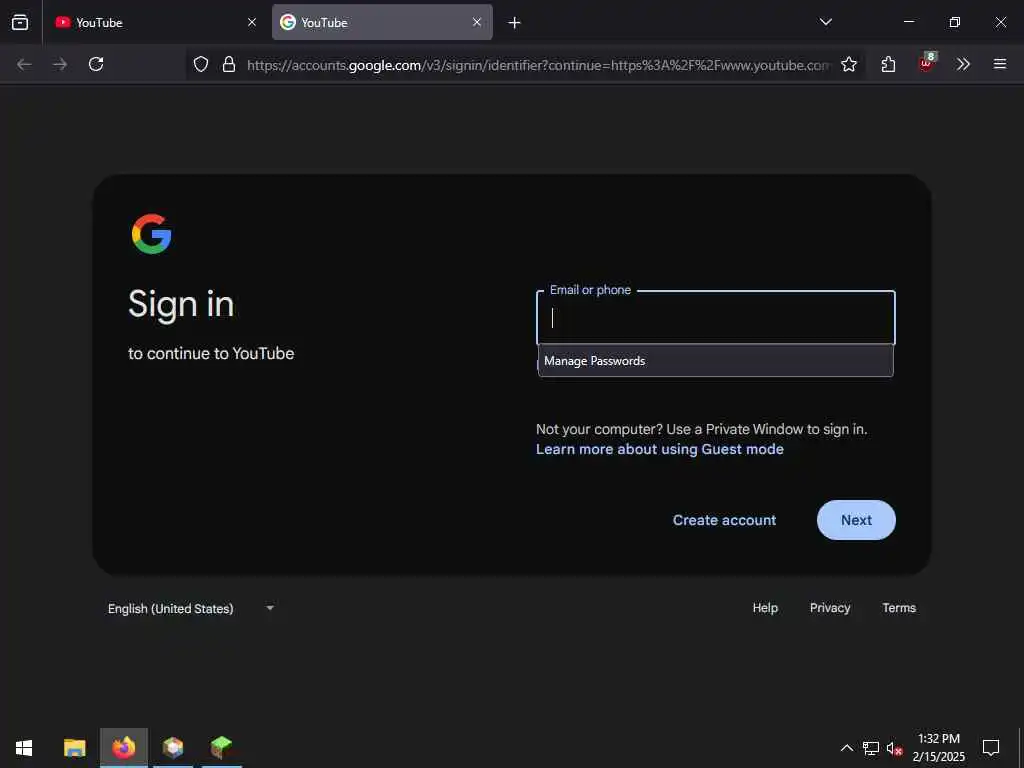
Task: Open muted volume tray icon
Action: tap(894, 748)
